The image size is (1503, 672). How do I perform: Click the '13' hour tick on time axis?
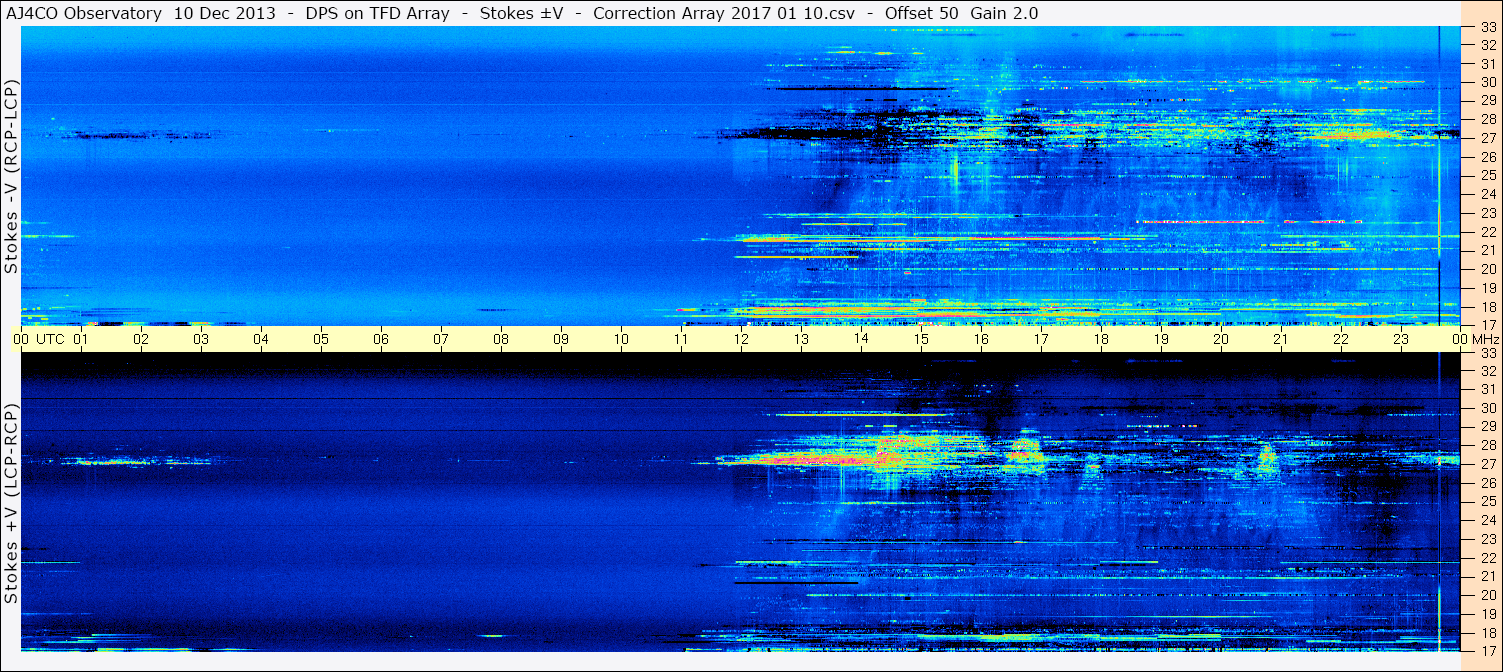point(801,339)
